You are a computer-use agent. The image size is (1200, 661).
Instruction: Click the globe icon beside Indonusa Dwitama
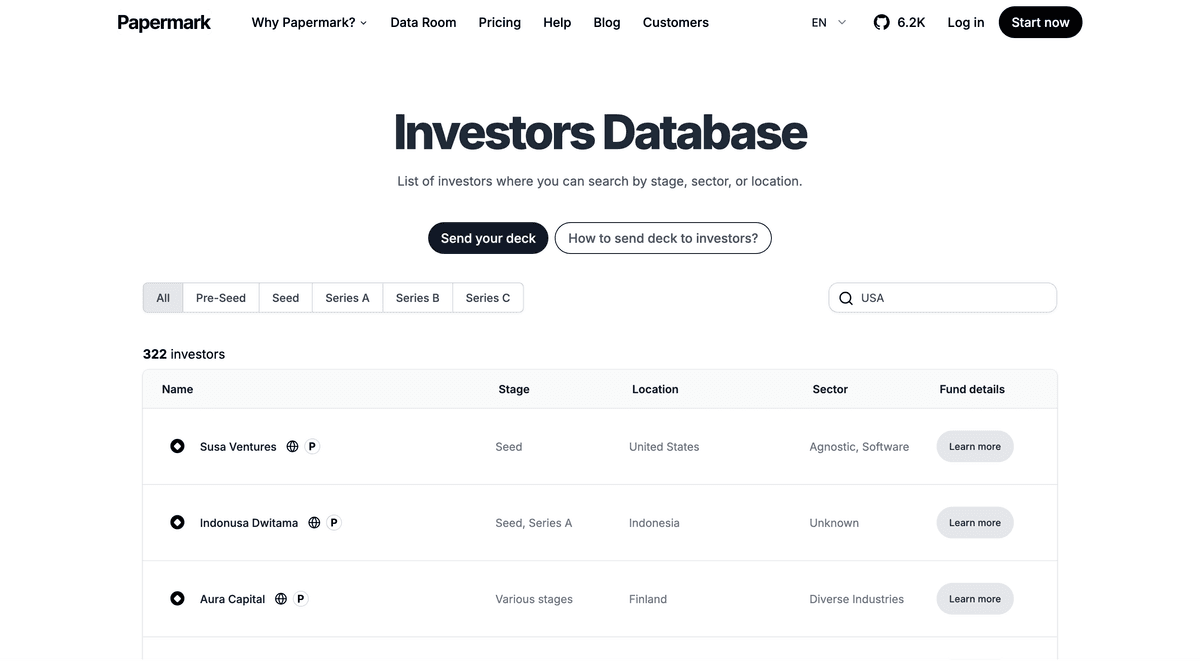tap(314, 522)
